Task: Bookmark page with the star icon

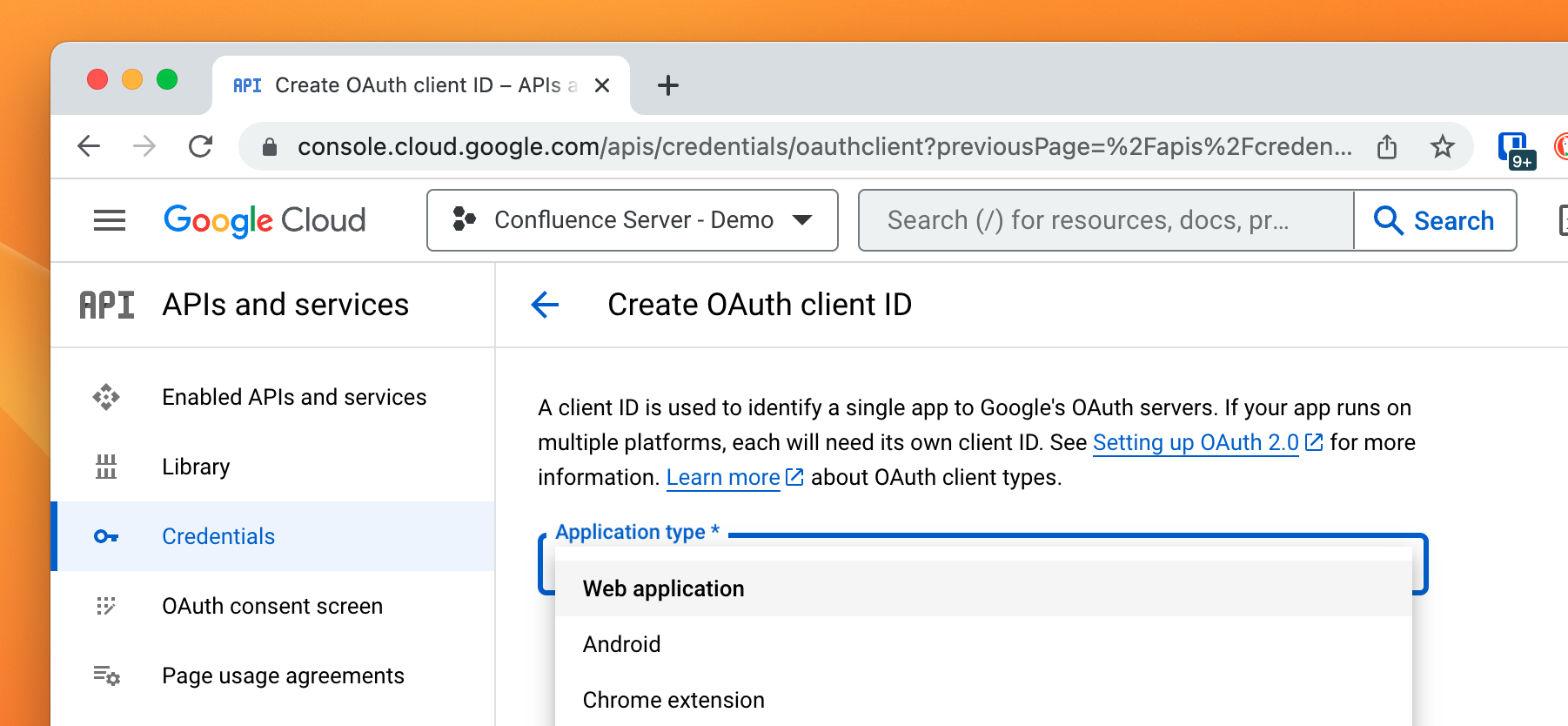Action: [x=1442, y=146]
